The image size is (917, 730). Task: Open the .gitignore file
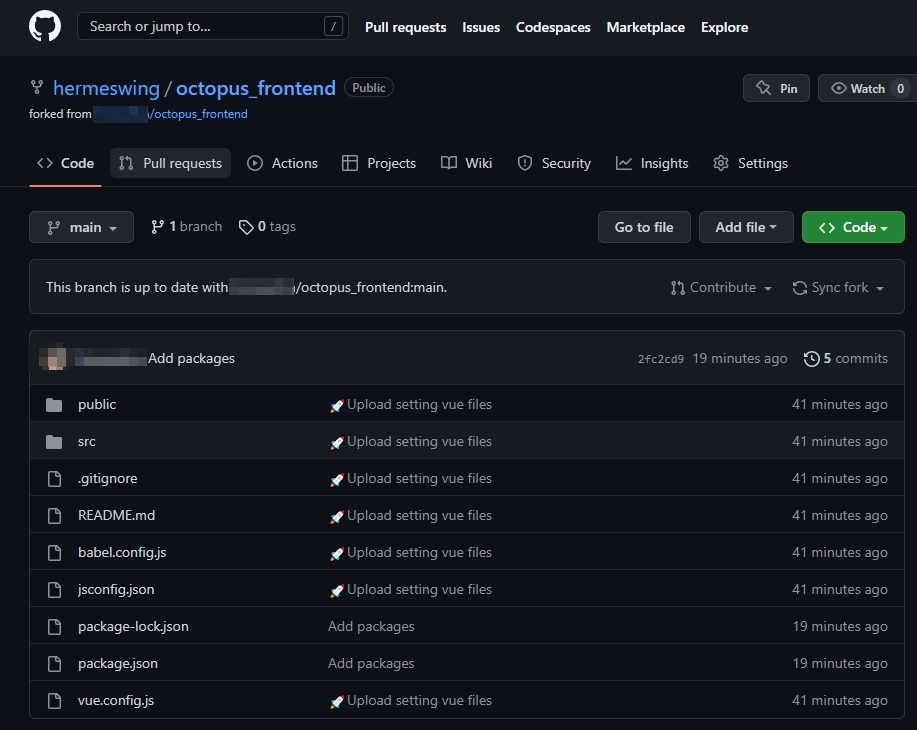pos(108,478)
